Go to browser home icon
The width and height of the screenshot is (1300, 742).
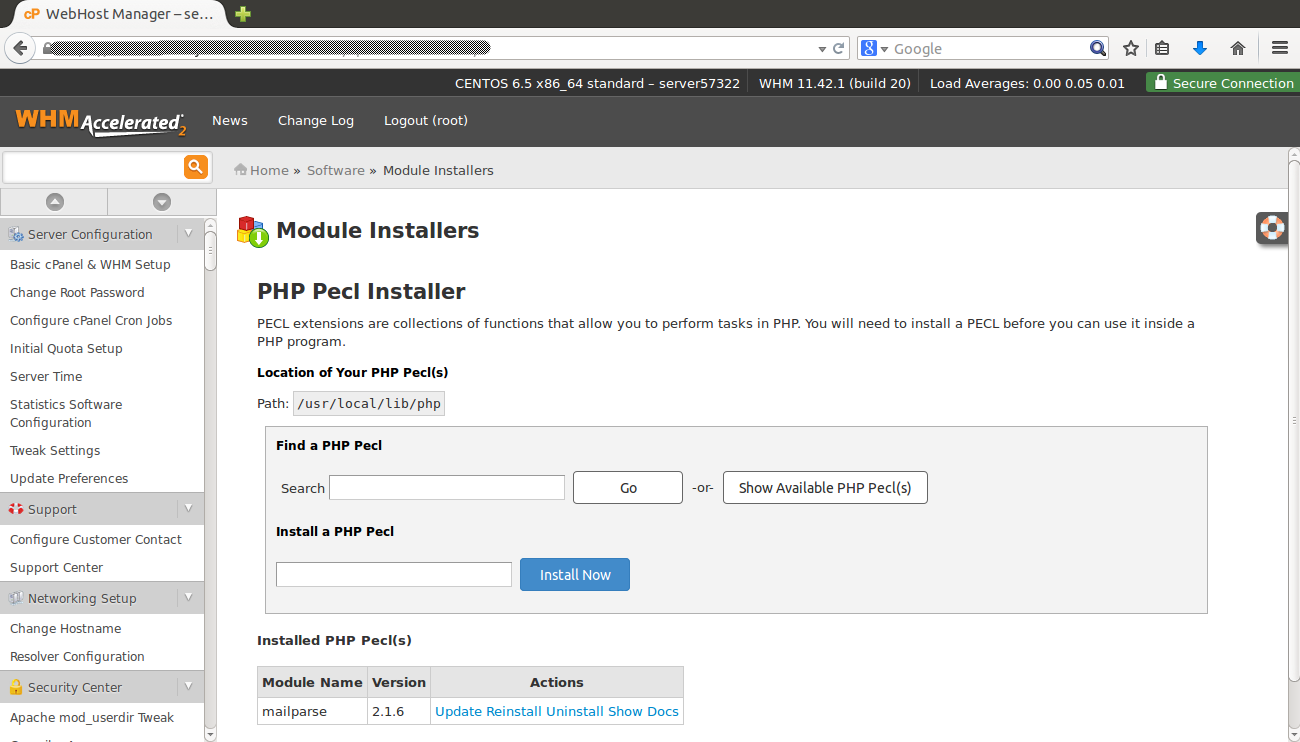pos(1238,48)
